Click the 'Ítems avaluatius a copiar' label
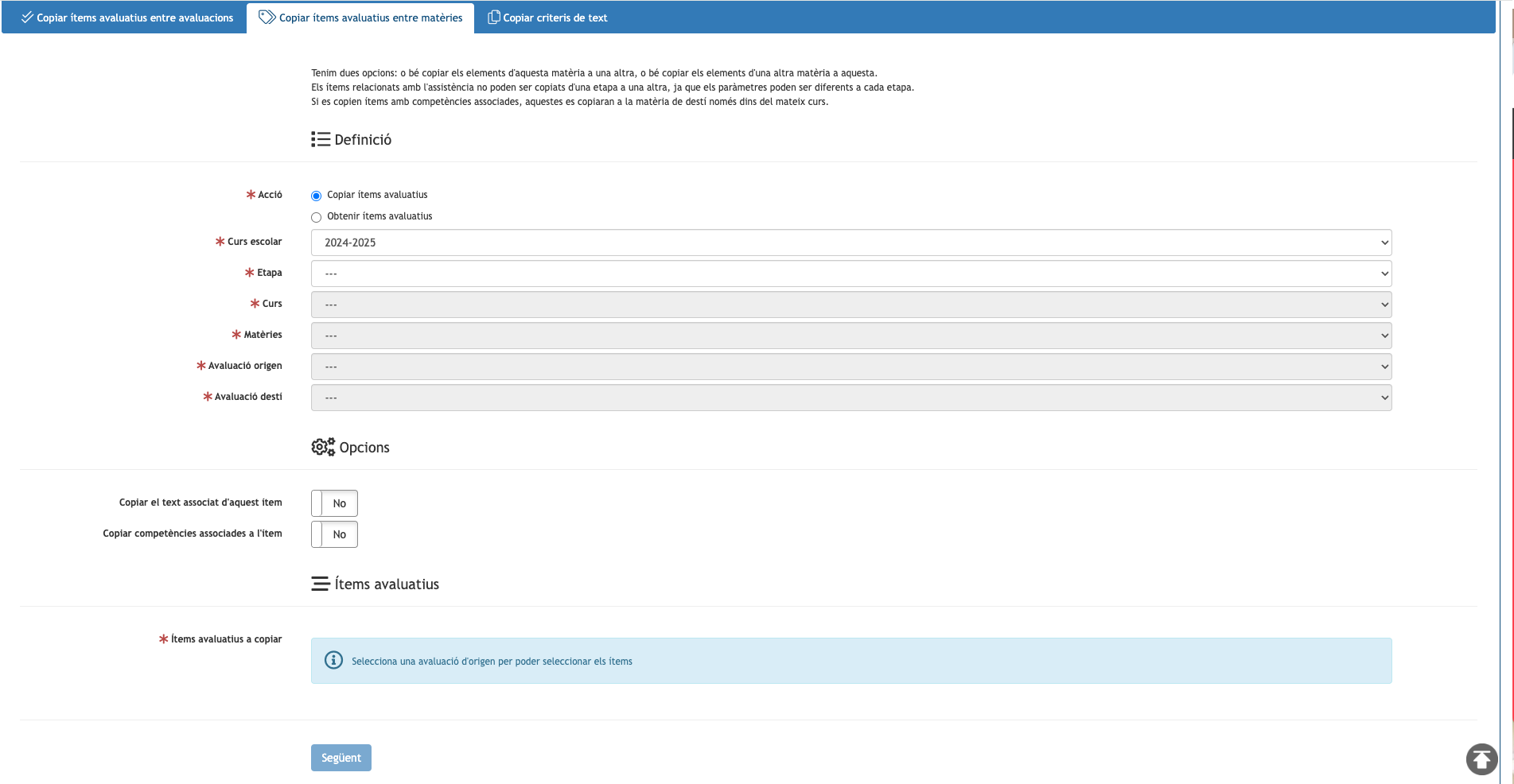 coord(226,639)
